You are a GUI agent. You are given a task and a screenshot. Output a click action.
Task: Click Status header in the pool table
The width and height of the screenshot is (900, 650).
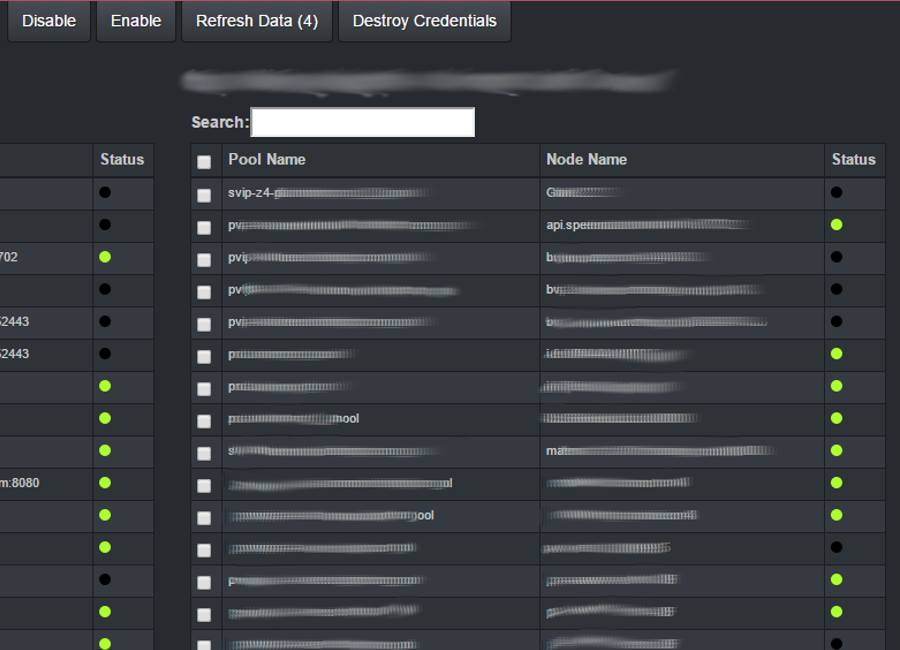point(853,159)
